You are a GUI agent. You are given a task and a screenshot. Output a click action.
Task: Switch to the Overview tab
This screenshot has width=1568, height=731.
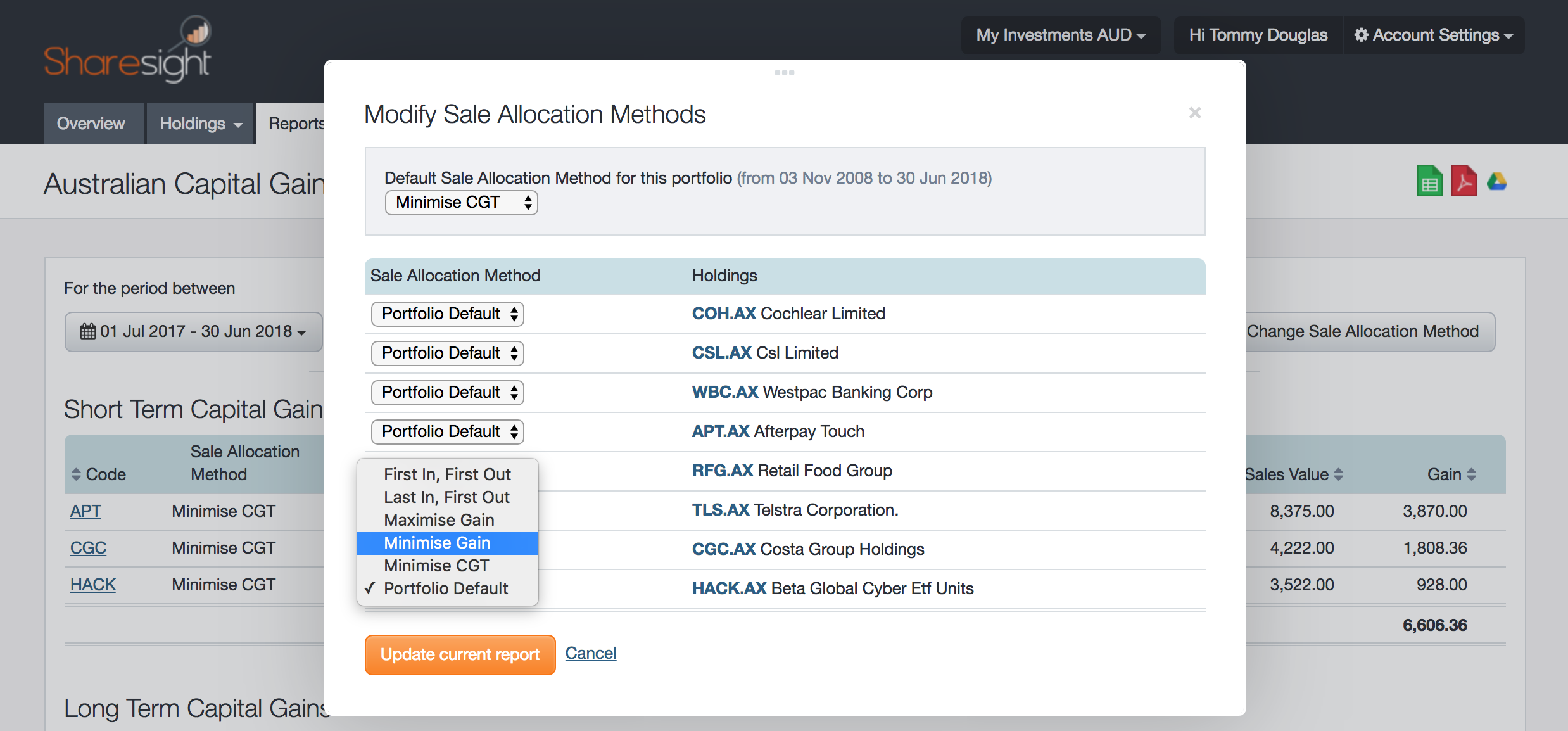click(91, 123)
